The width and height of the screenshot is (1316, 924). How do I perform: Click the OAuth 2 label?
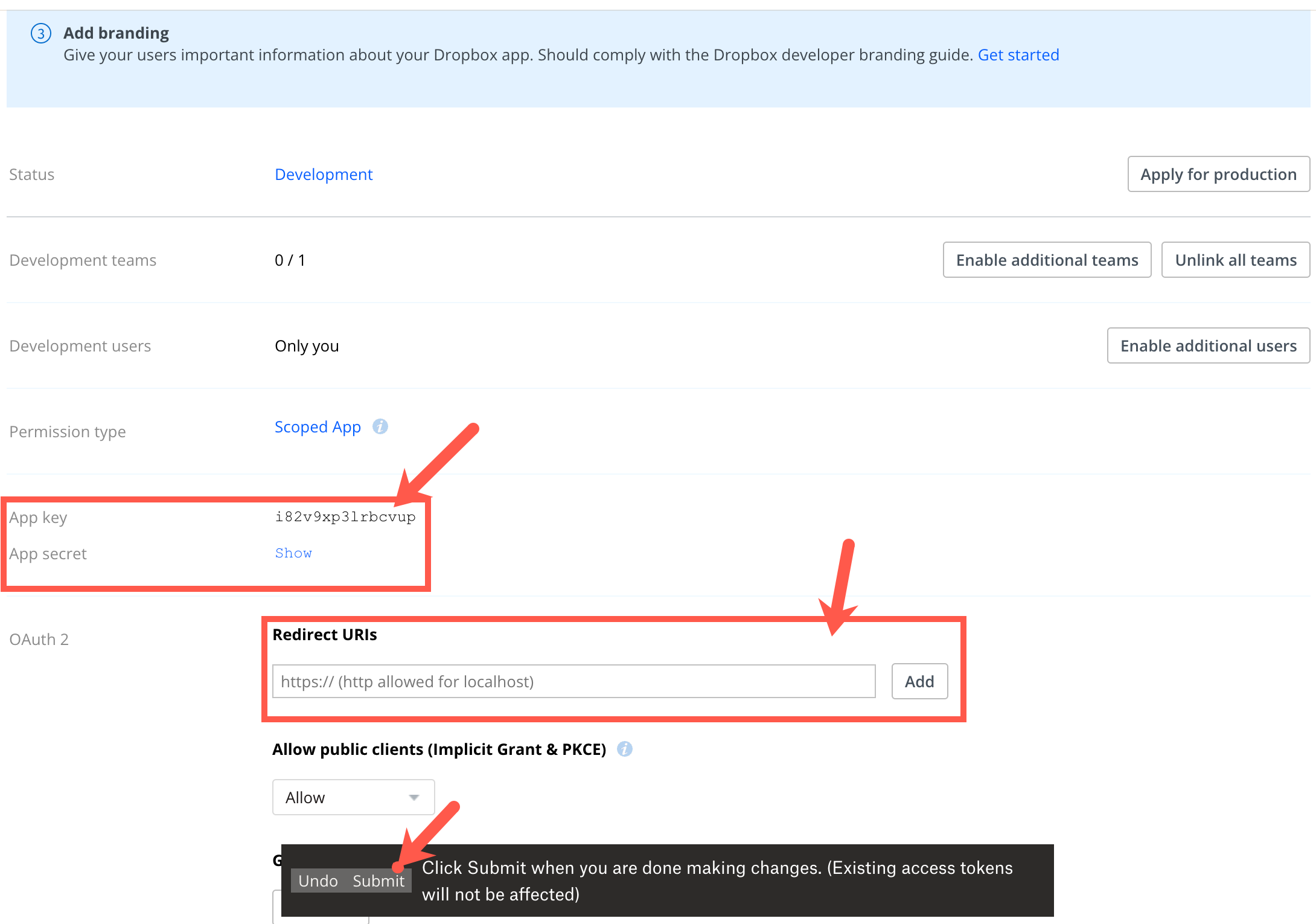(39, 640)
